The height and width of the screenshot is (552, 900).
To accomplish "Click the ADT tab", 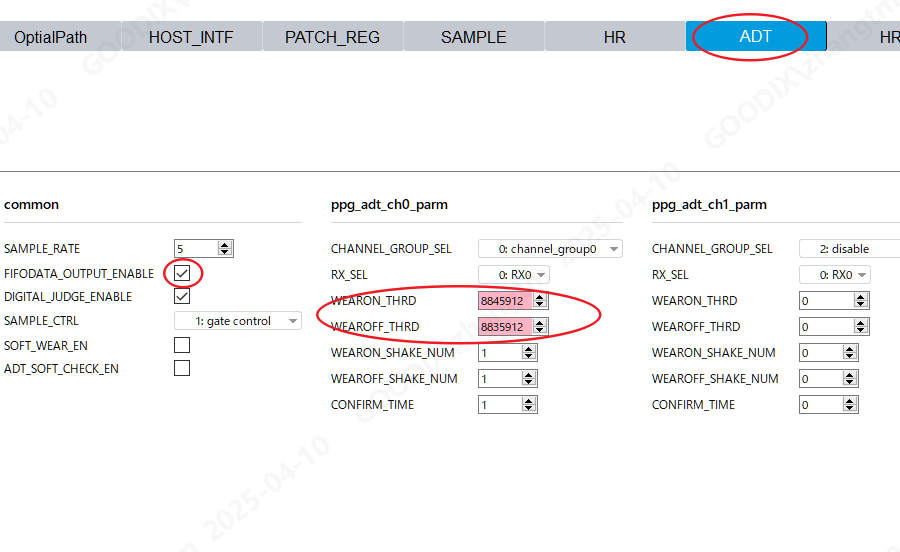I will (756, 37).
